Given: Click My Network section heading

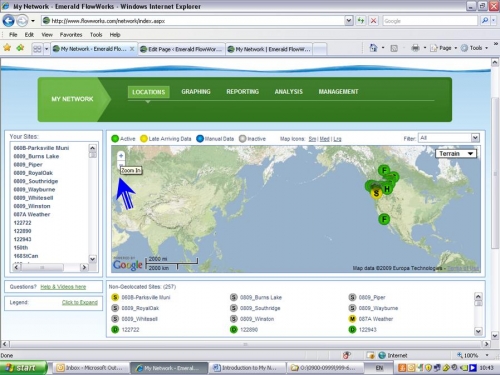Looking at the screenshot, I should (x=72, y=99).
